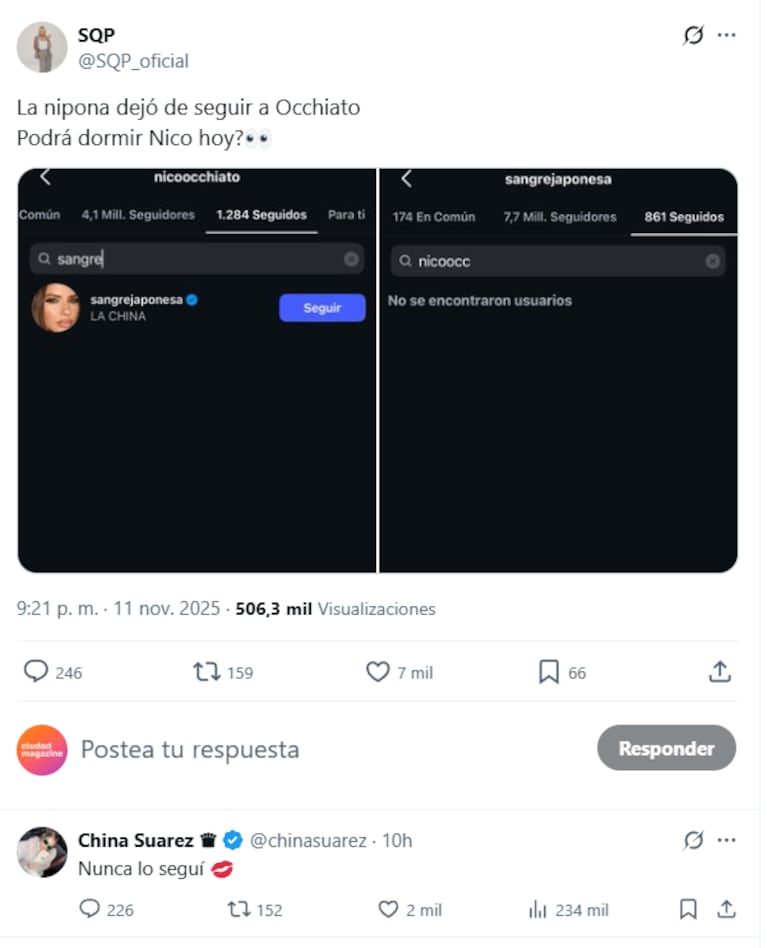This screenshot has width=767, height=948.
Task: Click the Grok icon on SQP's post
Action: (x=693, y=36)
